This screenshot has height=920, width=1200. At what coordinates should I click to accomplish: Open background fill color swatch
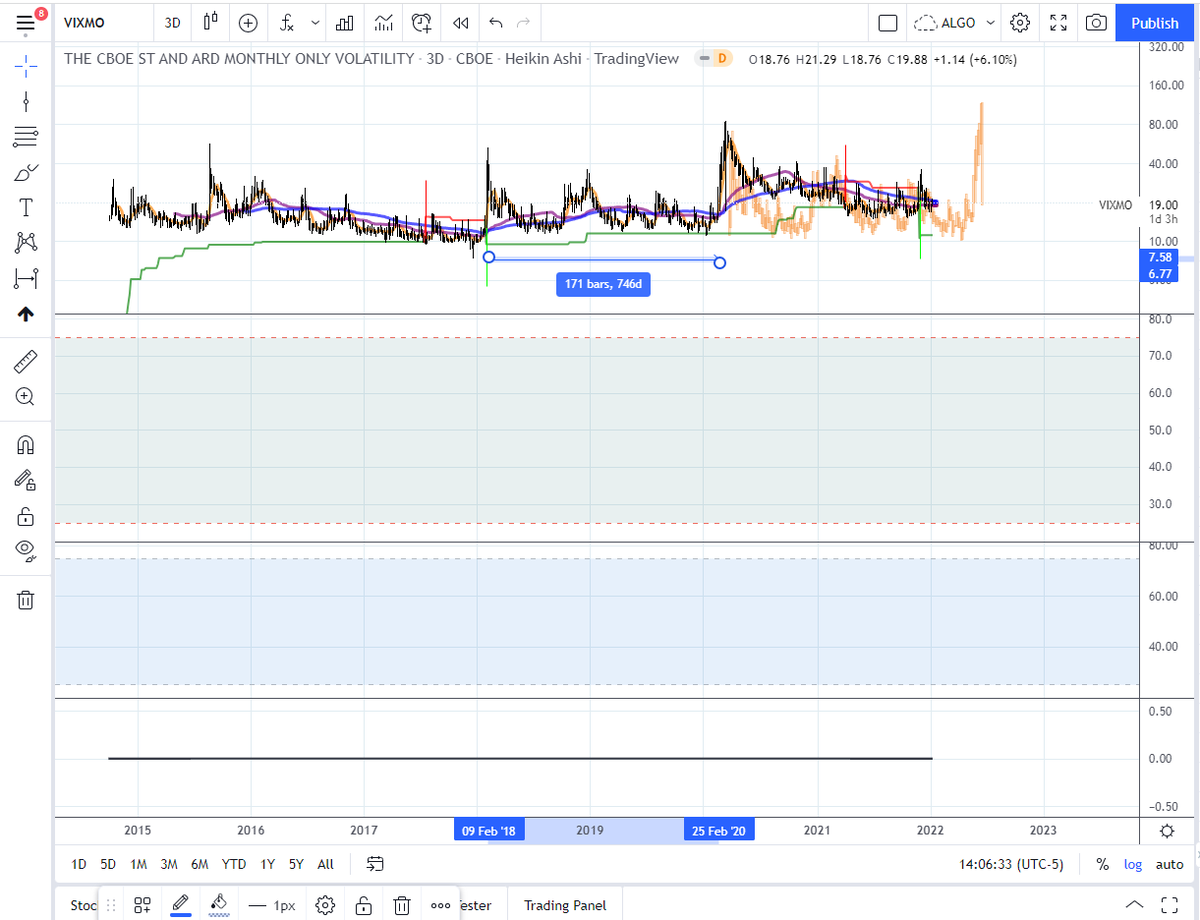tap(219, 905)
